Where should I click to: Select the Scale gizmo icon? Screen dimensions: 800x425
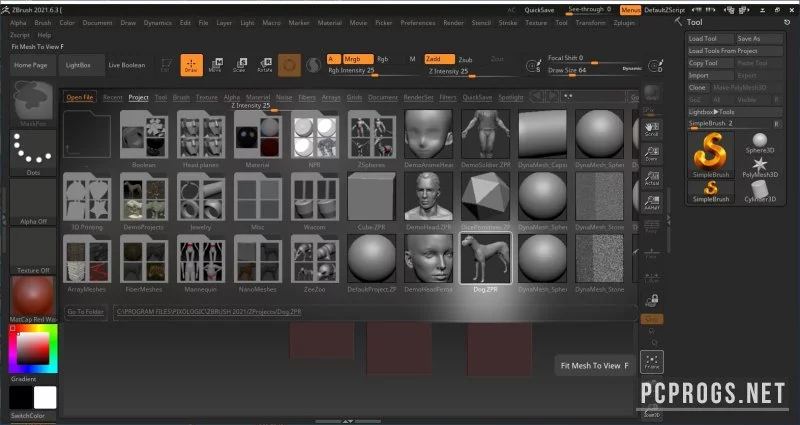tap(240, 65)
